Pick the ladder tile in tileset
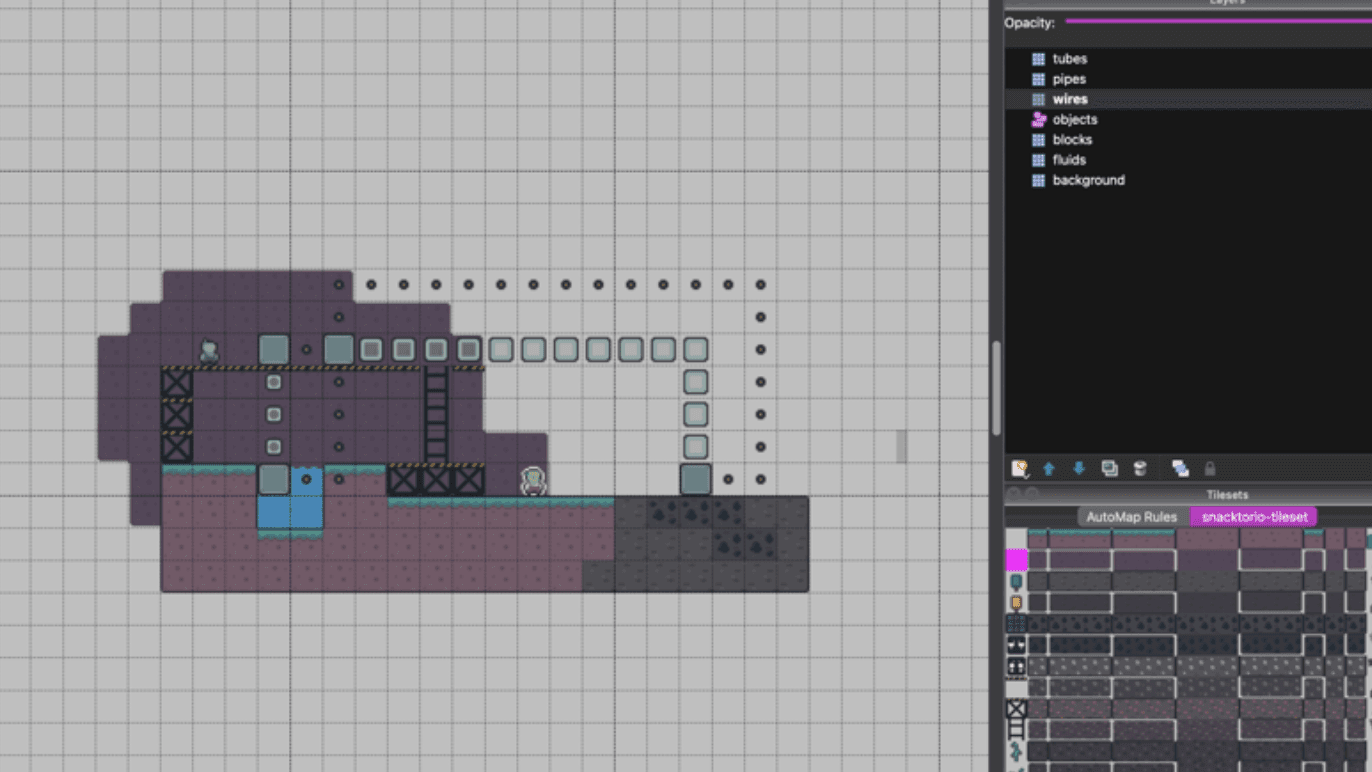Screen dimensions: 1372x772 (1016, 730)
